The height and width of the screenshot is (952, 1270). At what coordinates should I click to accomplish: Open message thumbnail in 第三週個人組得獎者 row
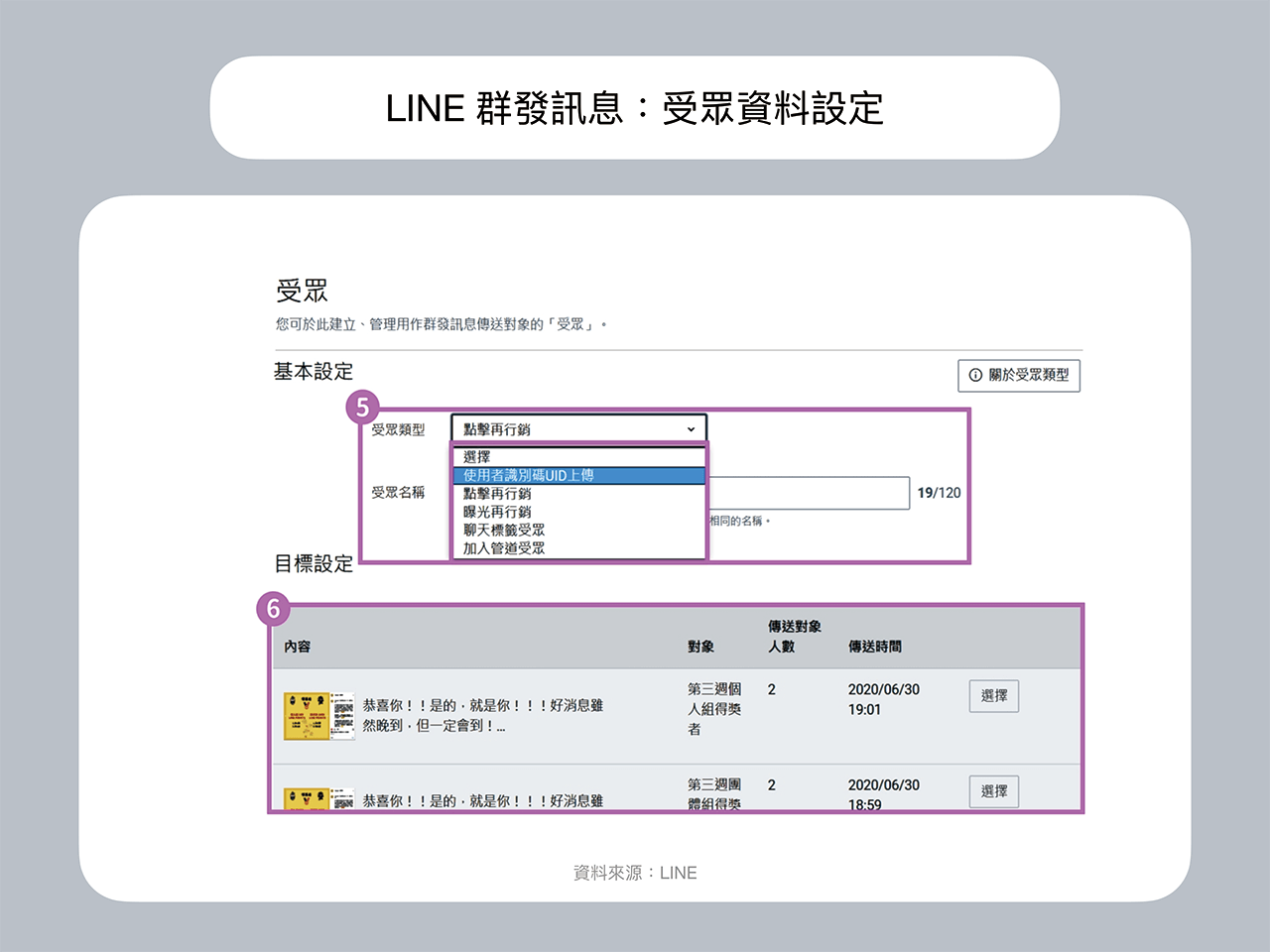(318, 716)
